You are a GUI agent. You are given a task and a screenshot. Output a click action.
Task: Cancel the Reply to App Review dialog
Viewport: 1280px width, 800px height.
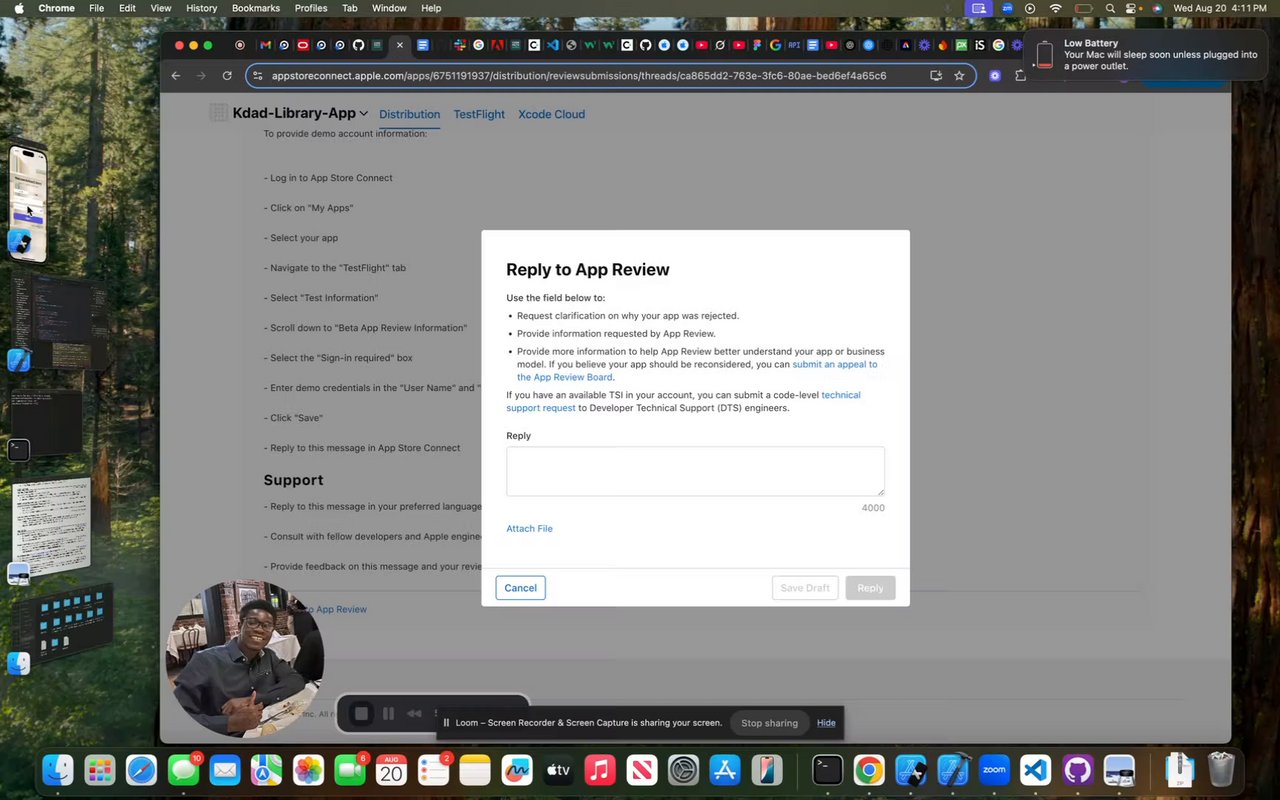tap(520, 588)
